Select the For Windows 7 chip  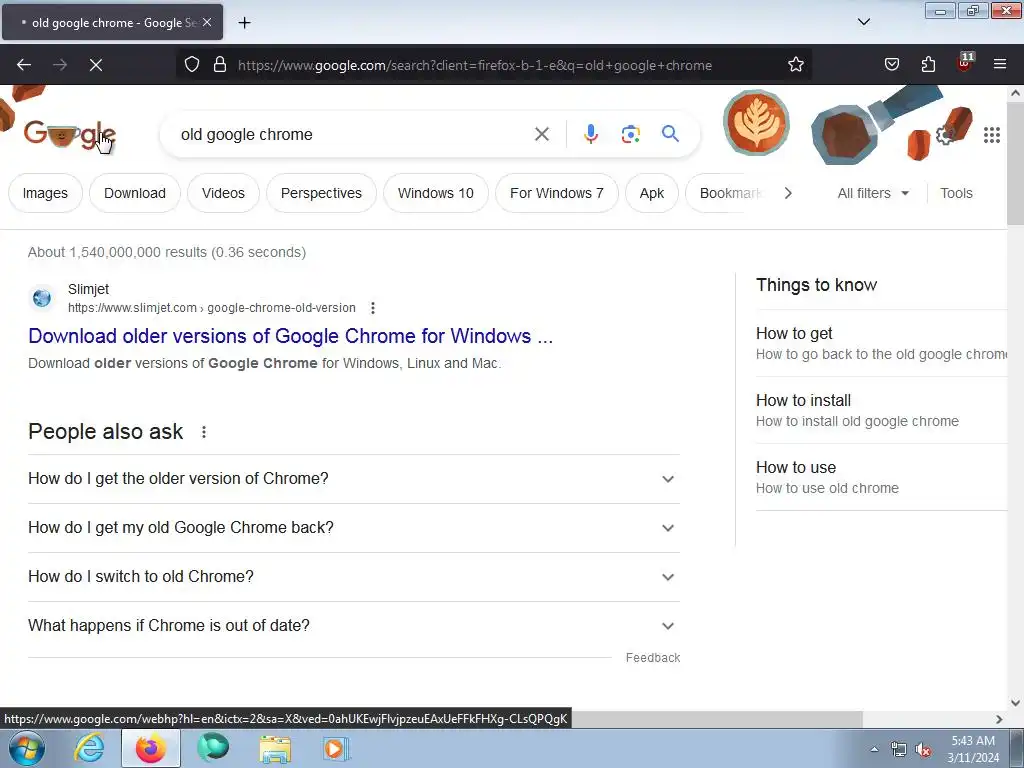556,193
